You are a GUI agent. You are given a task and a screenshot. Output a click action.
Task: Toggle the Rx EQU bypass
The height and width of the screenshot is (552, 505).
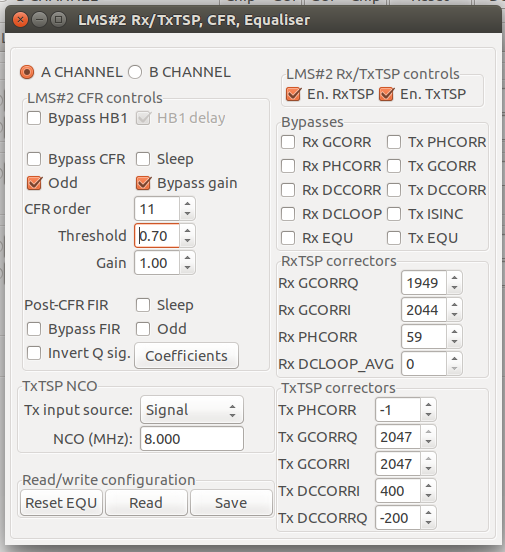[288, 238]
